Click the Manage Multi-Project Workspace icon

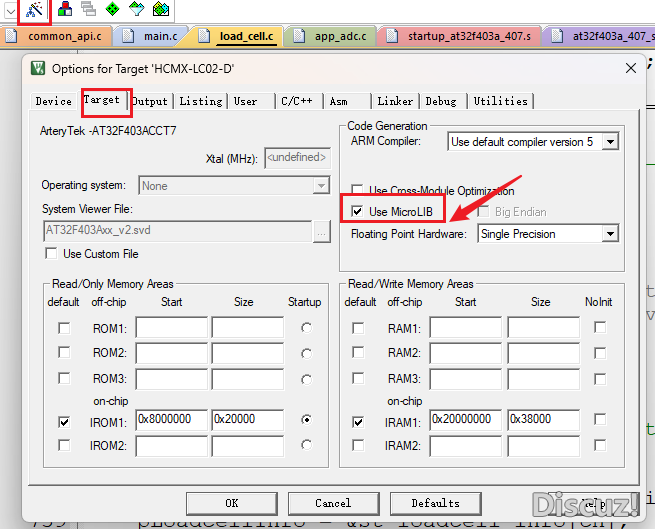click(x=88, y=9)
